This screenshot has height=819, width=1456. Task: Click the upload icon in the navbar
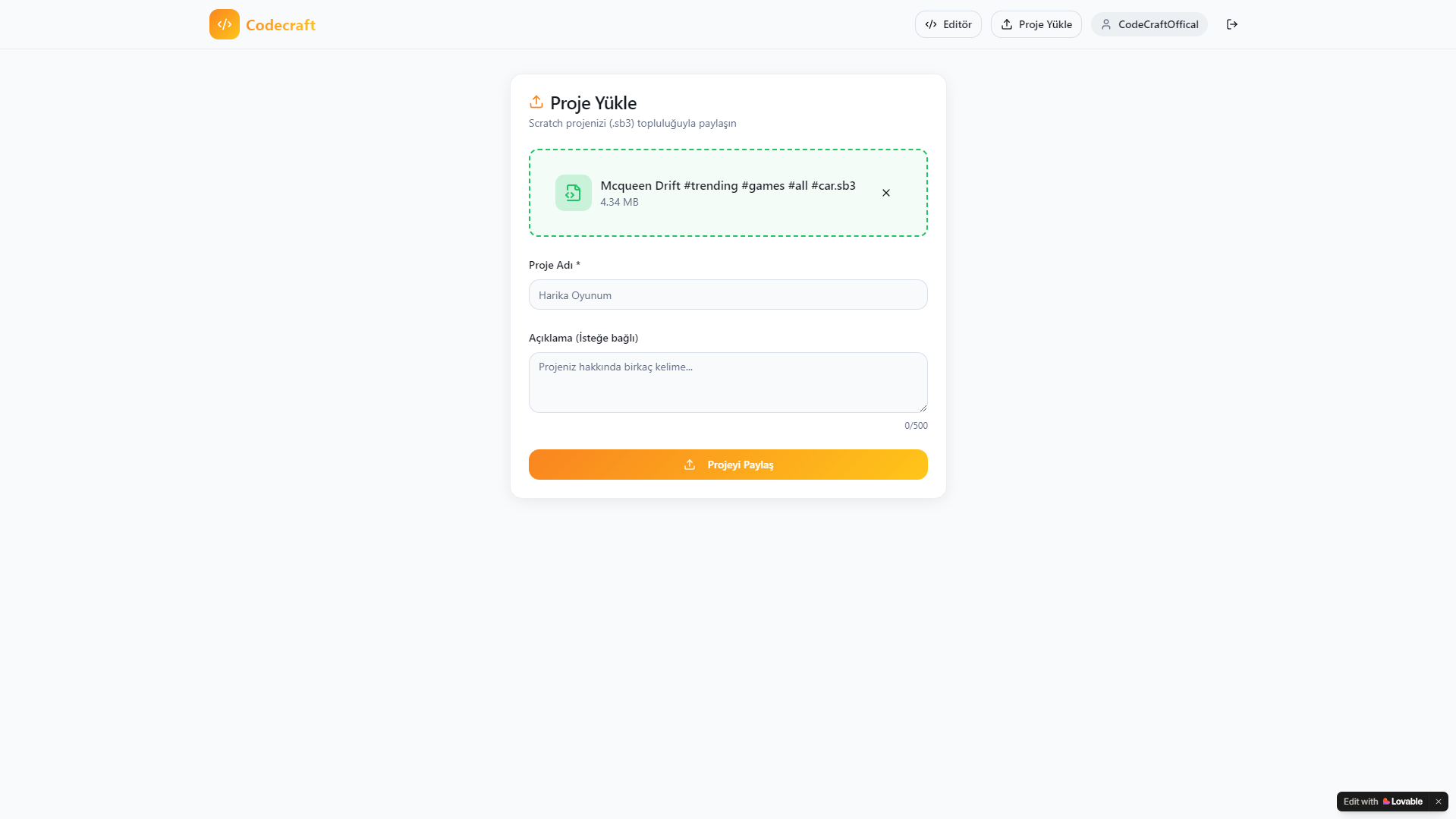(1007, 24)
